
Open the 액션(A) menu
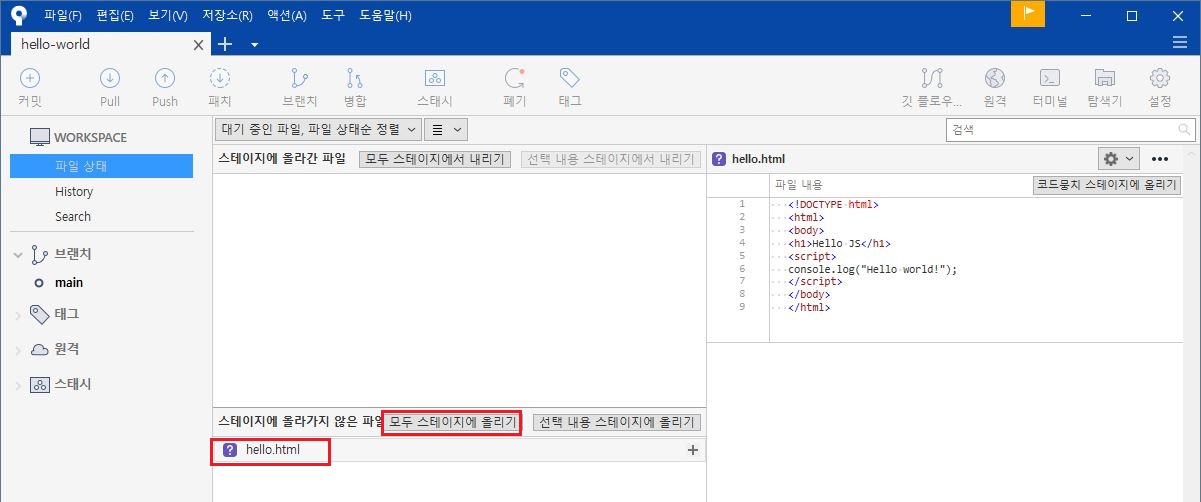click(x=286, y=16)
